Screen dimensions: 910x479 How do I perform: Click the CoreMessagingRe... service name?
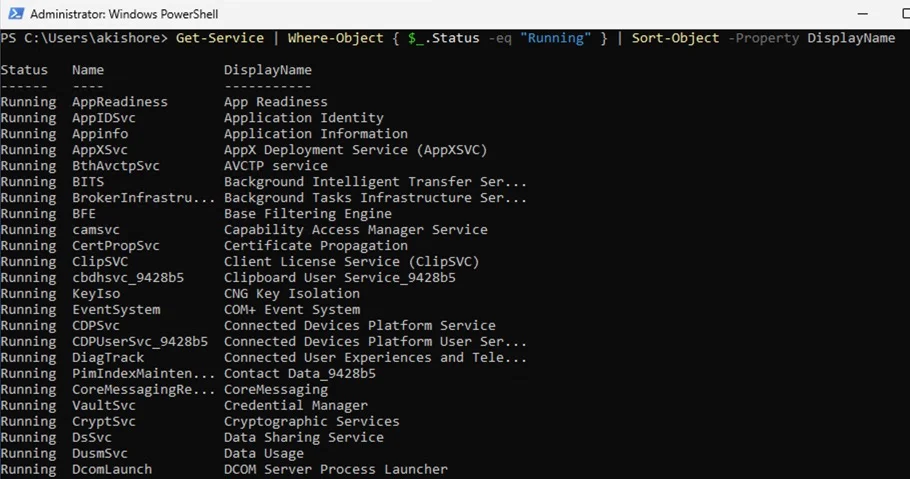click(x=143, y=390)
